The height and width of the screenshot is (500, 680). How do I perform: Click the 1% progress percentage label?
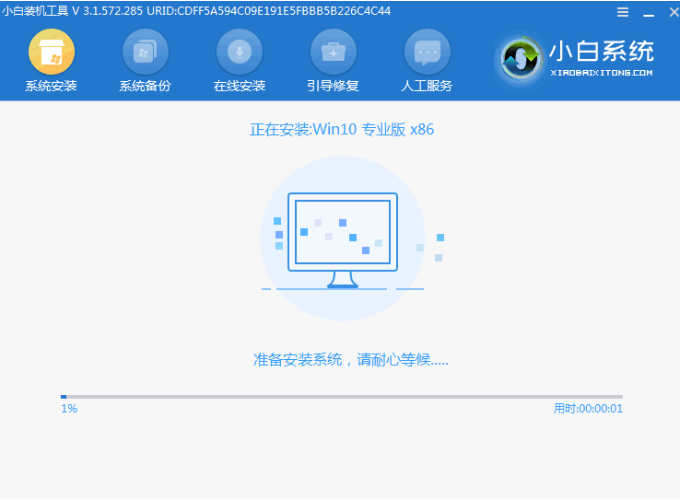point(69,409)
